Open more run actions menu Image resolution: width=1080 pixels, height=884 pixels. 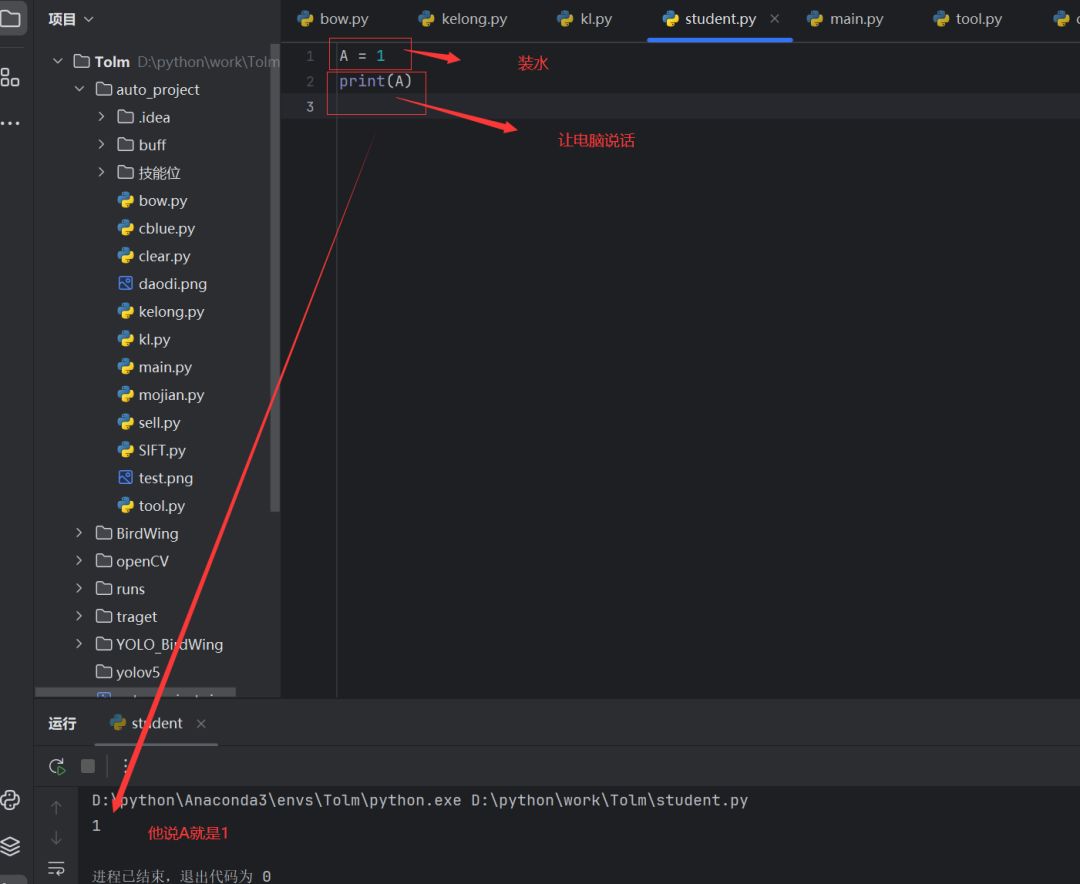point(125,766)
